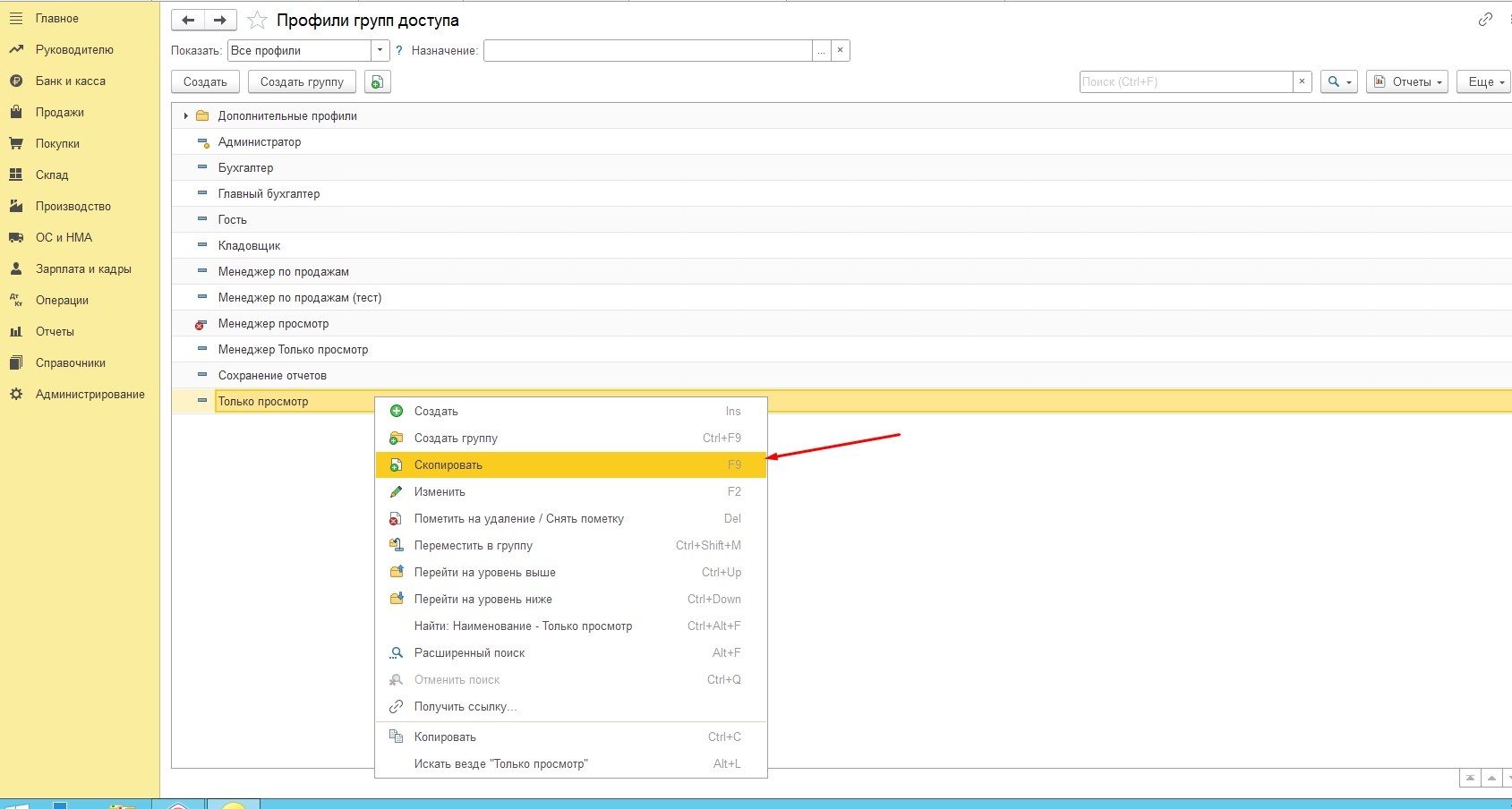Viewport: 1512px width, 809px height.
Task: Click the link icon at top right
Action: tap(1485, 19)
